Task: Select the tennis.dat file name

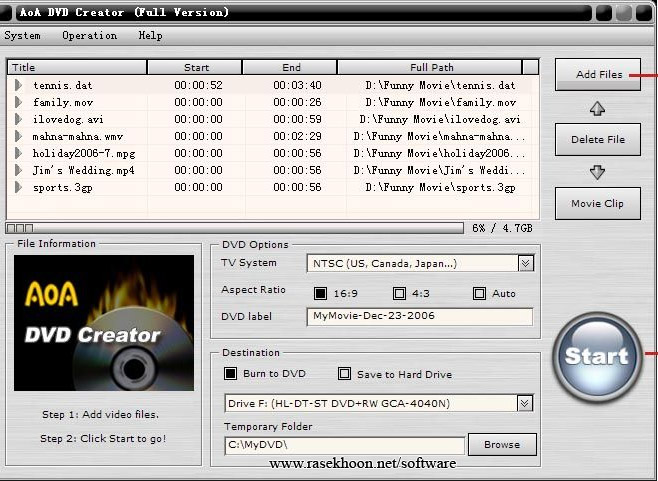Action: pos(63,85)
